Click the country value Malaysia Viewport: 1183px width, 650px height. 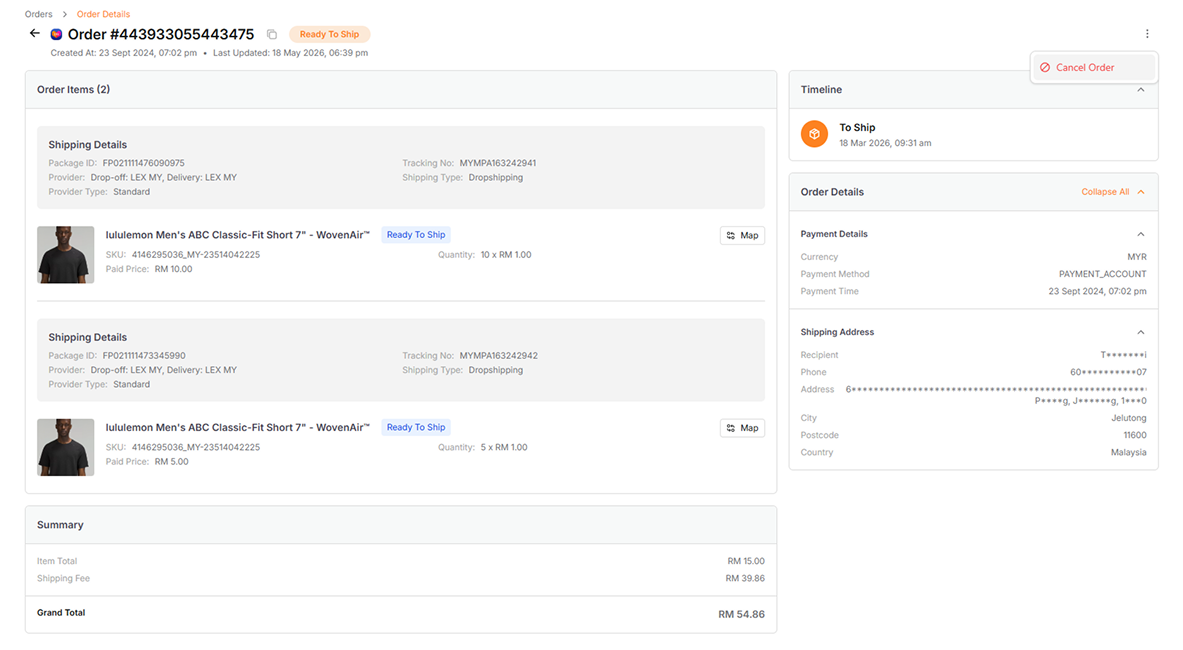(x=1128, y=453)
